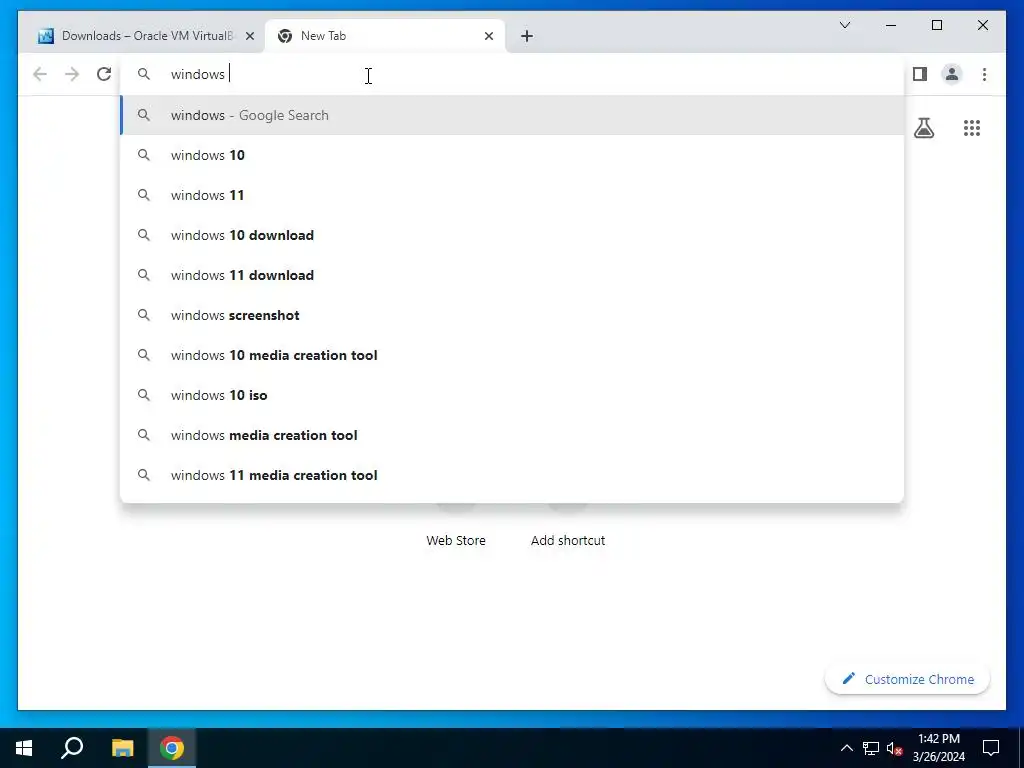Select the 'windows 11' suggestion
This screenshot has height=768, width=1024.
tap(513, 195)
